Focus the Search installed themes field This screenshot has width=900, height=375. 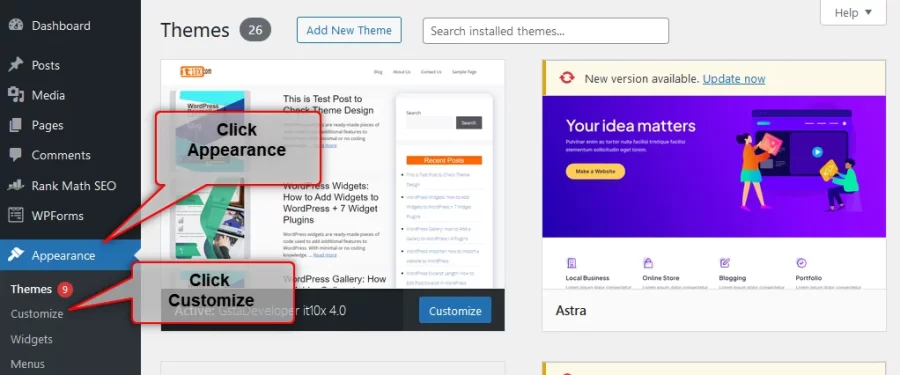click(x=546, y=30)
